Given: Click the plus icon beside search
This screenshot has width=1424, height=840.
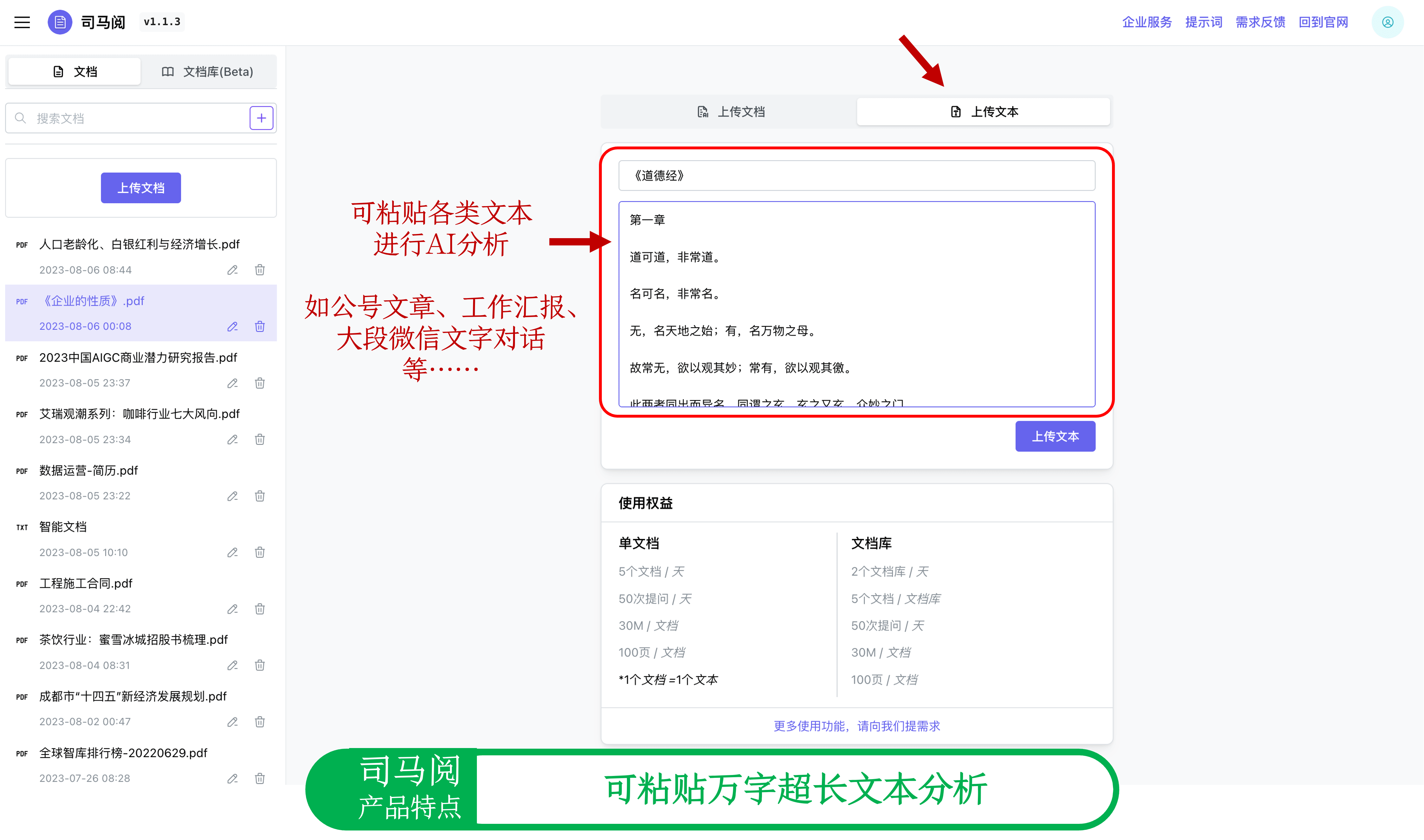Looking at the screenshot, I should click(x=262, y=118).
